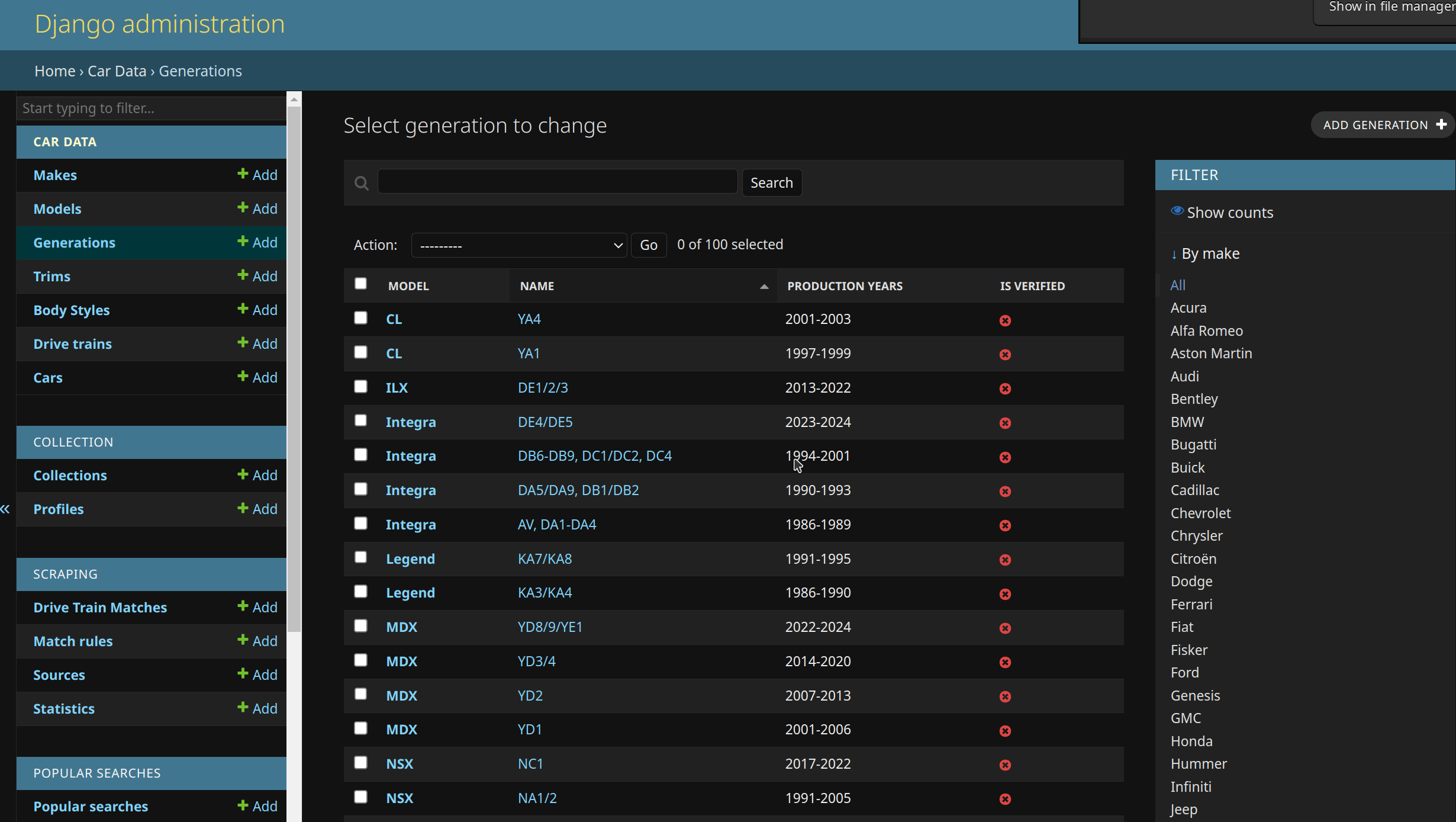Click the magnifier icon in search bar
Screen dimensions: 1456x822
point(362,184)
